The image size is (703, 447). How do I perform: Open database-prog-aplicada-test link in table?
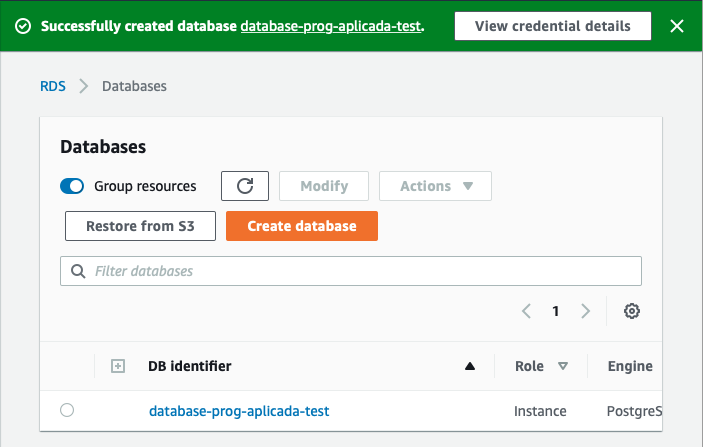pos(239,410)
